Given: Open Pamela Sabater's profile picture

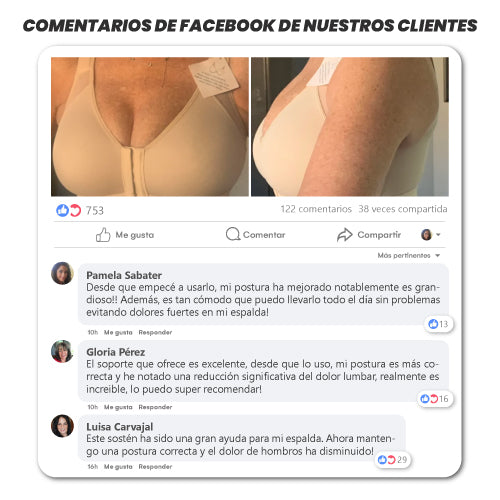Looking at the screenshot, I should click(x=62, y=273).
